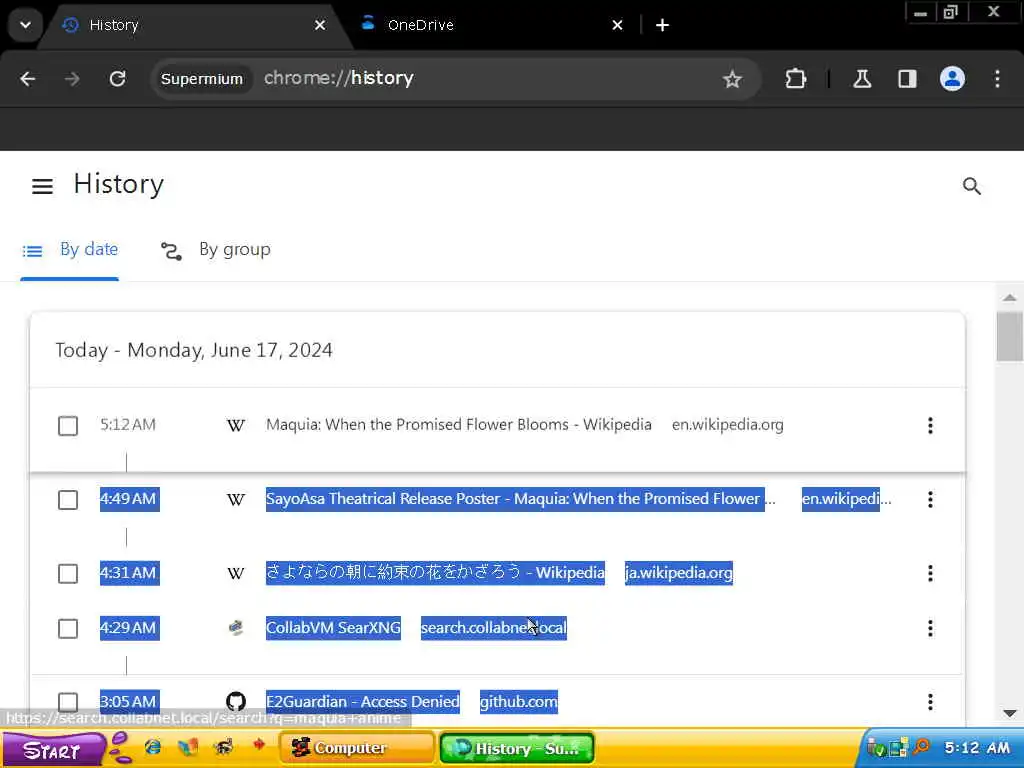This screenshot has height=768, width=1024.
Task: Click the github.com domain text
Action: 519,701
